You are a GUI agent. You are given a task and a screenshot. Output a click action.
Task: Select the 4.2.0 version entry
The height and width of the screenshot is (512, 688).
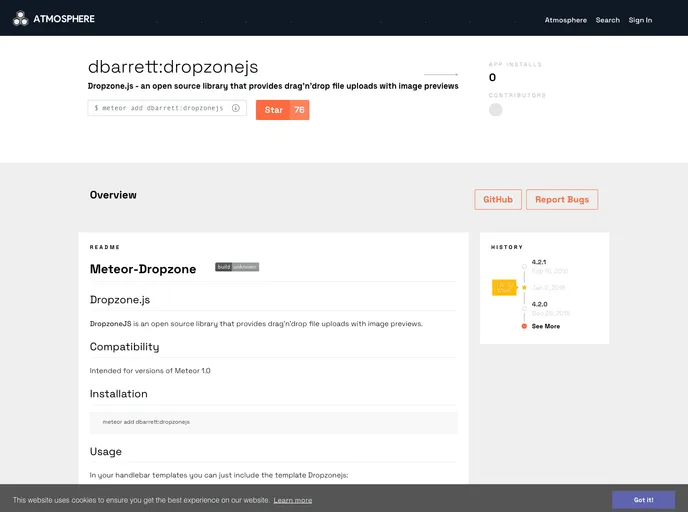click(539, 304)
